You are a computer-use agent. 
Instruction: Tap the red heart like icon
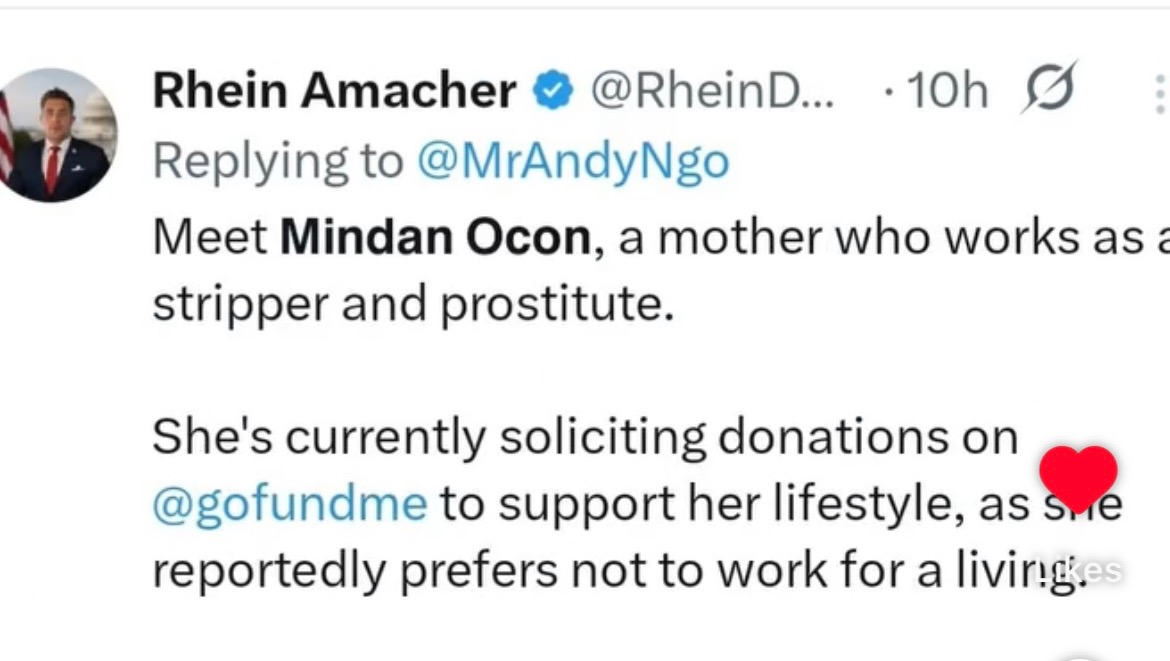[x=1078, y=478]
